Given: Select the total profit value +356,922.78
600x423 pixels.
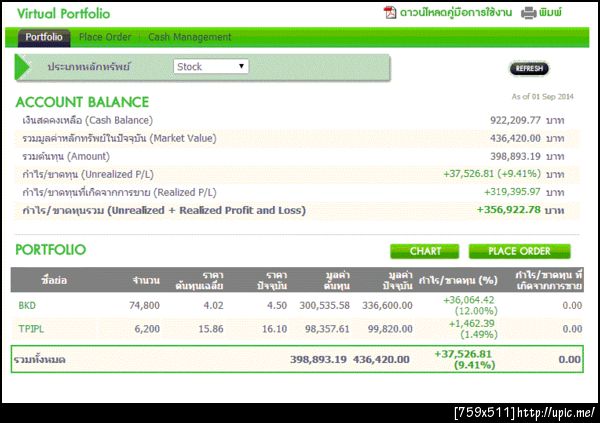Looking at the screenshot, I should tap(509, 210).
